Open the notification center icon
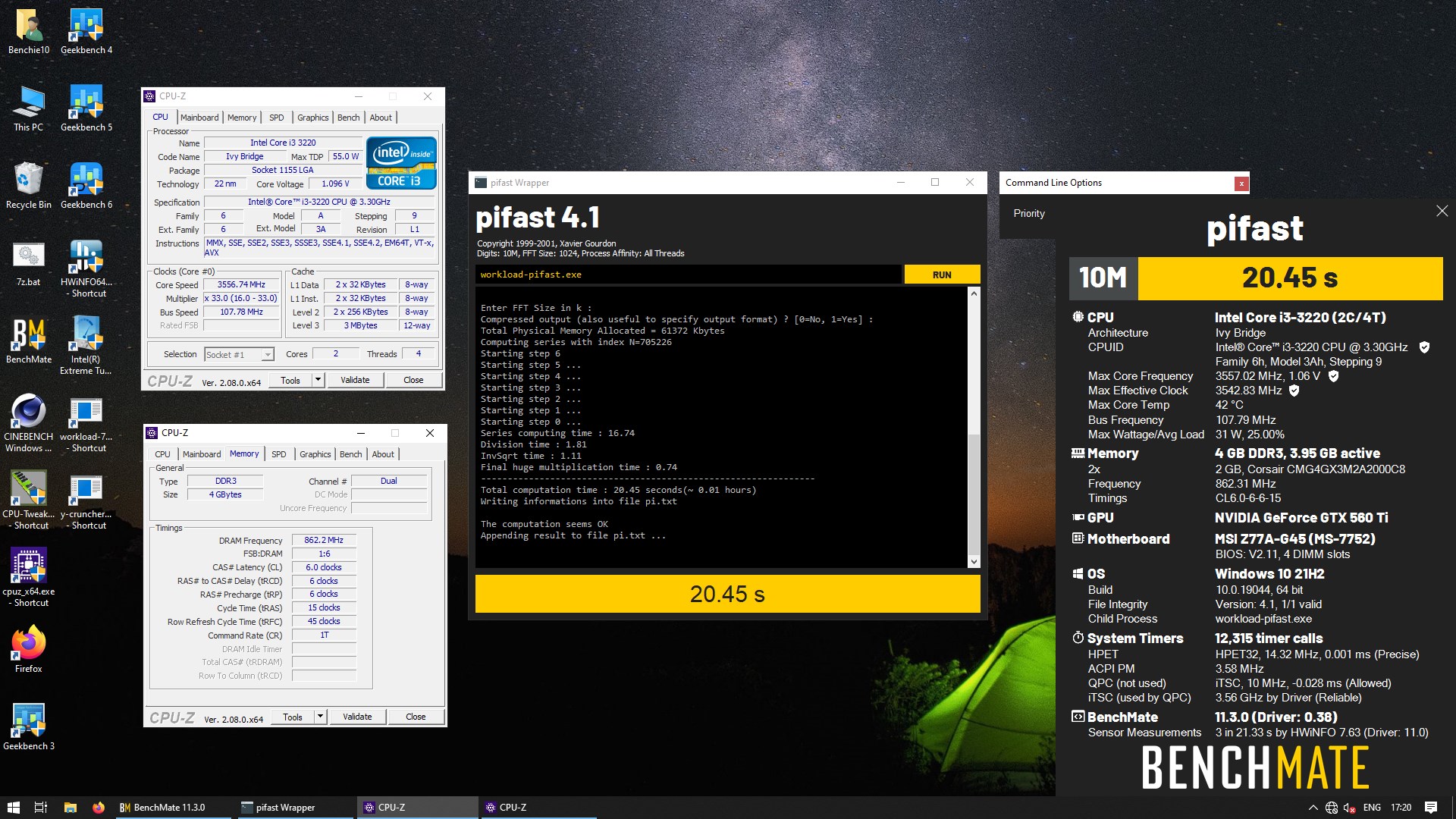Image resolution: width=1456 pixels, height=819 pixels. point(1431,808)
